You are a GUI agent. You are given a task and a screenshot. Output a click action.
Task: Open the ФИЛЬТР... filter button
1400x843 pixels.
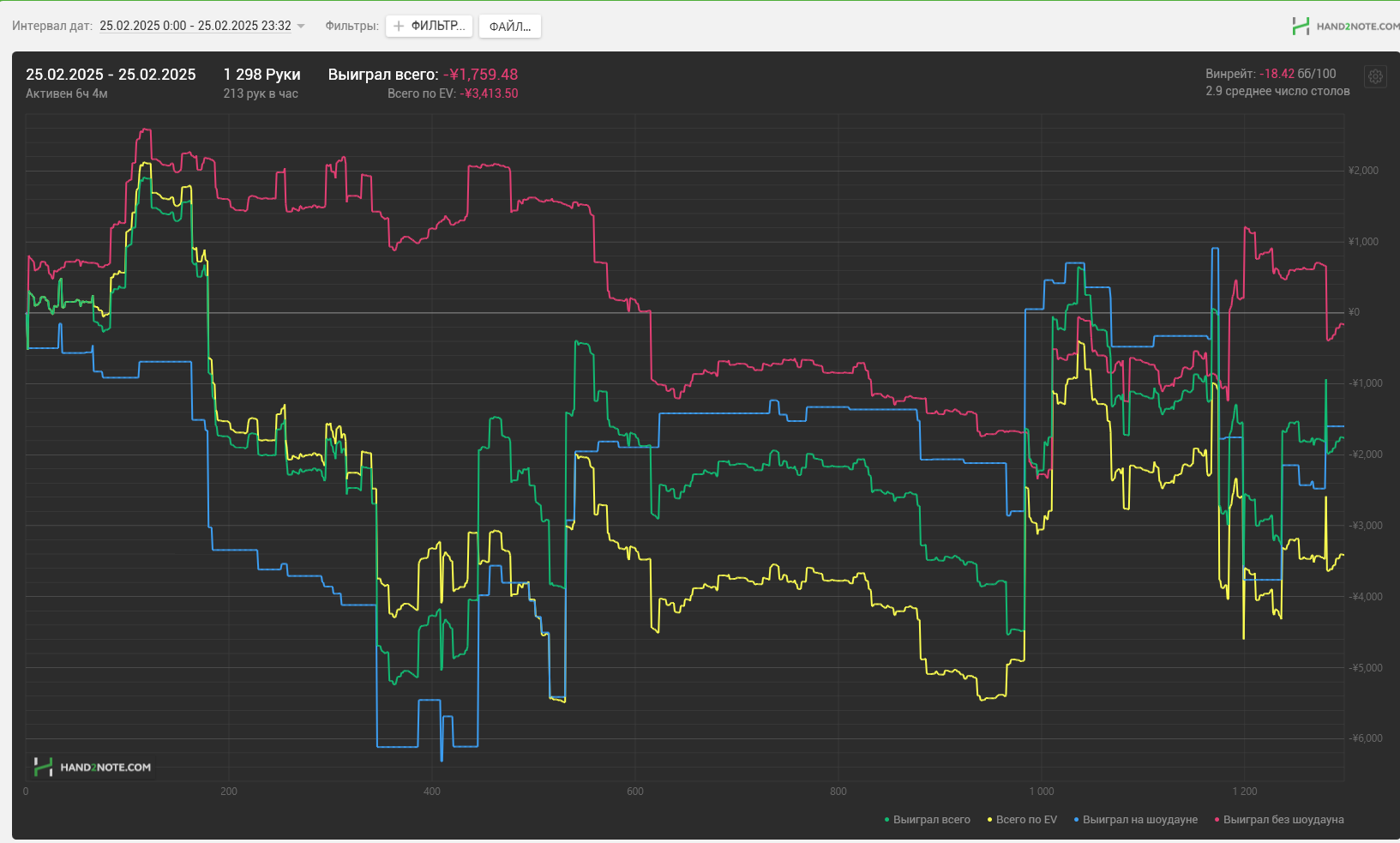tap(429, 27)
